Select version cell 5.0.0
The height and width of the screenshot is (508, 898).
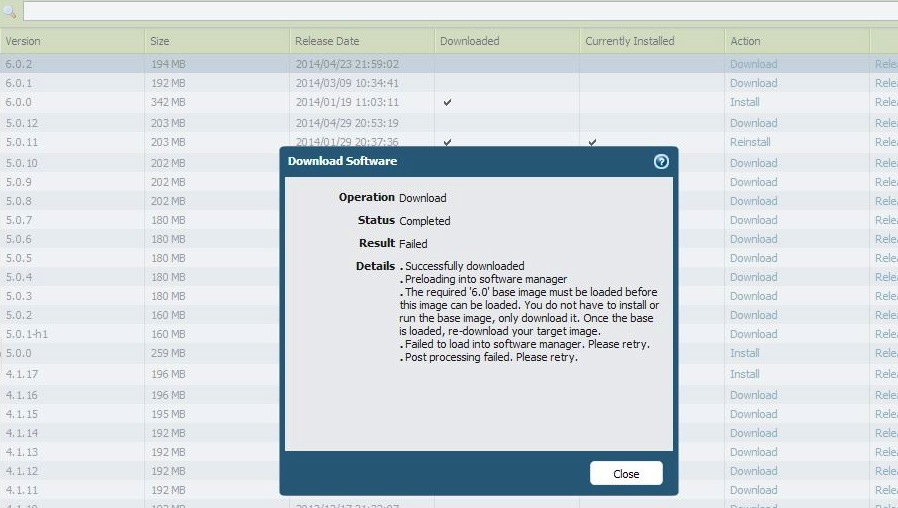(x=19, y=353)
